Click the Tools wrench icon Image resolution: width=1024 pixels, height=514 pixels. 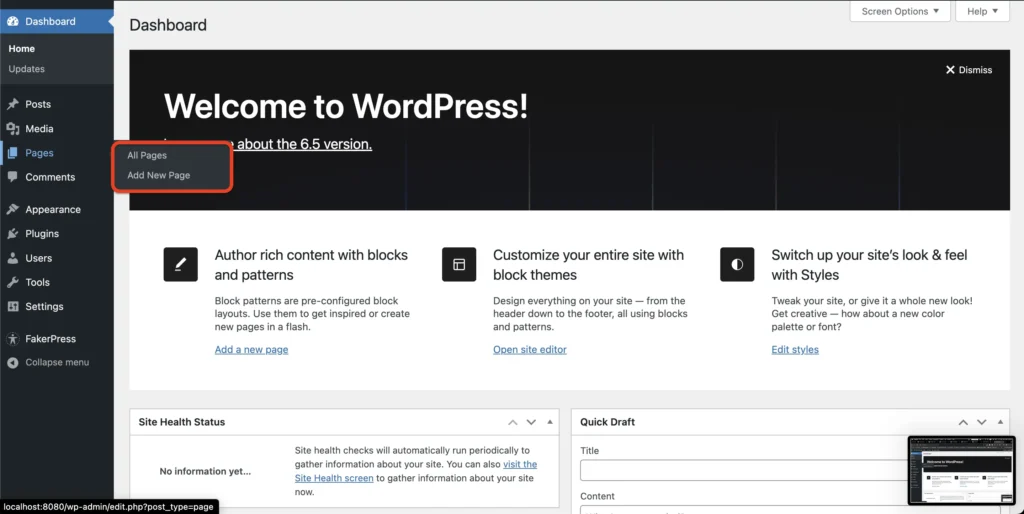(x=12, y=283)
